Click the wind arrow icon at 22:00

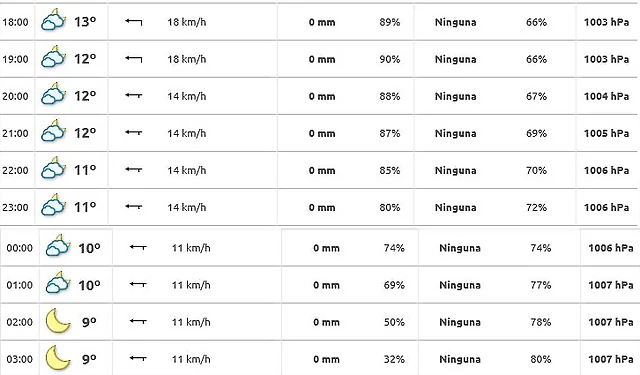coord(133,169)
